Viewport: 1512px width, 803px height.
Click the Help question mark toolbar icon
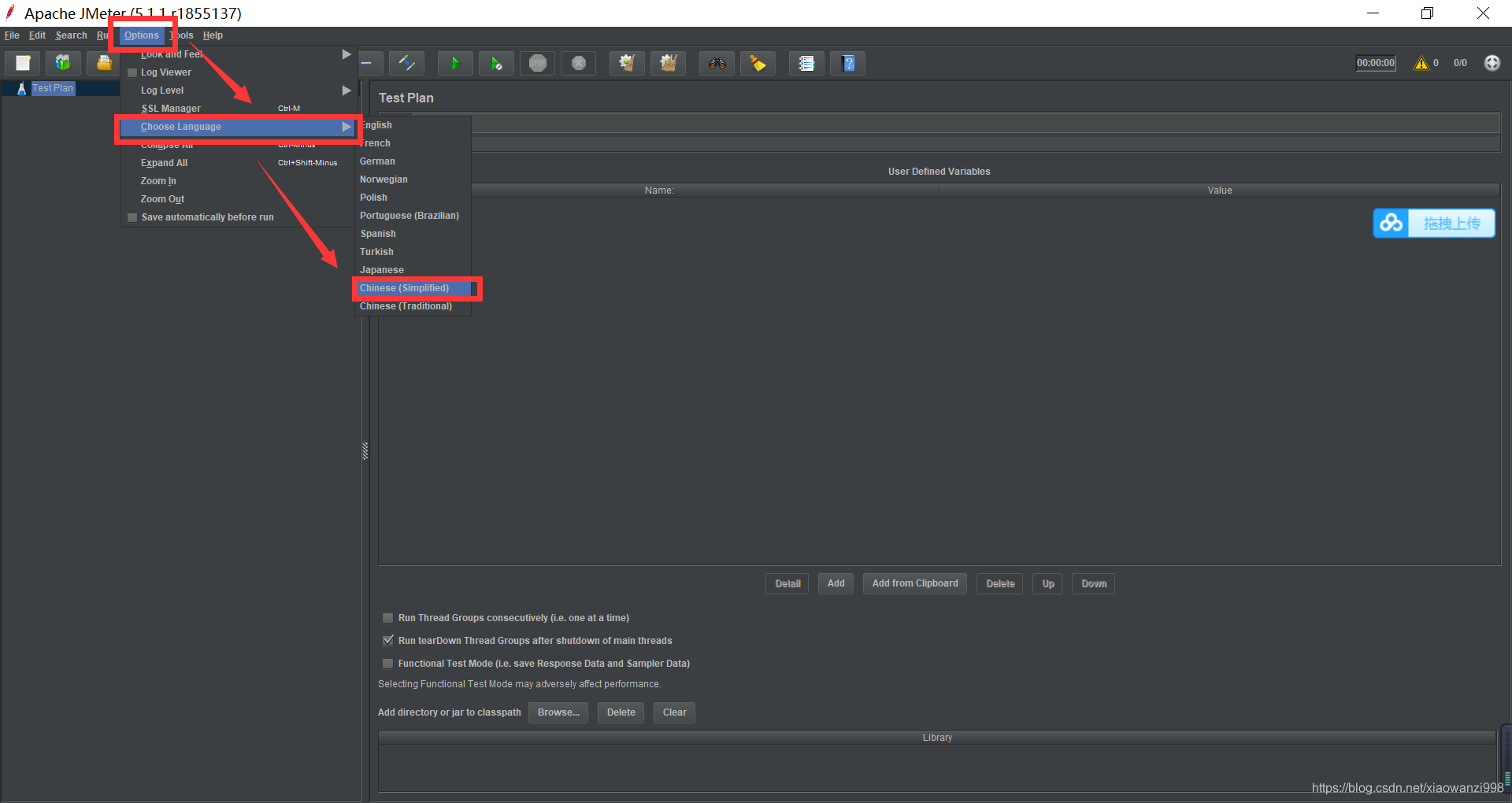coord(848,63)
